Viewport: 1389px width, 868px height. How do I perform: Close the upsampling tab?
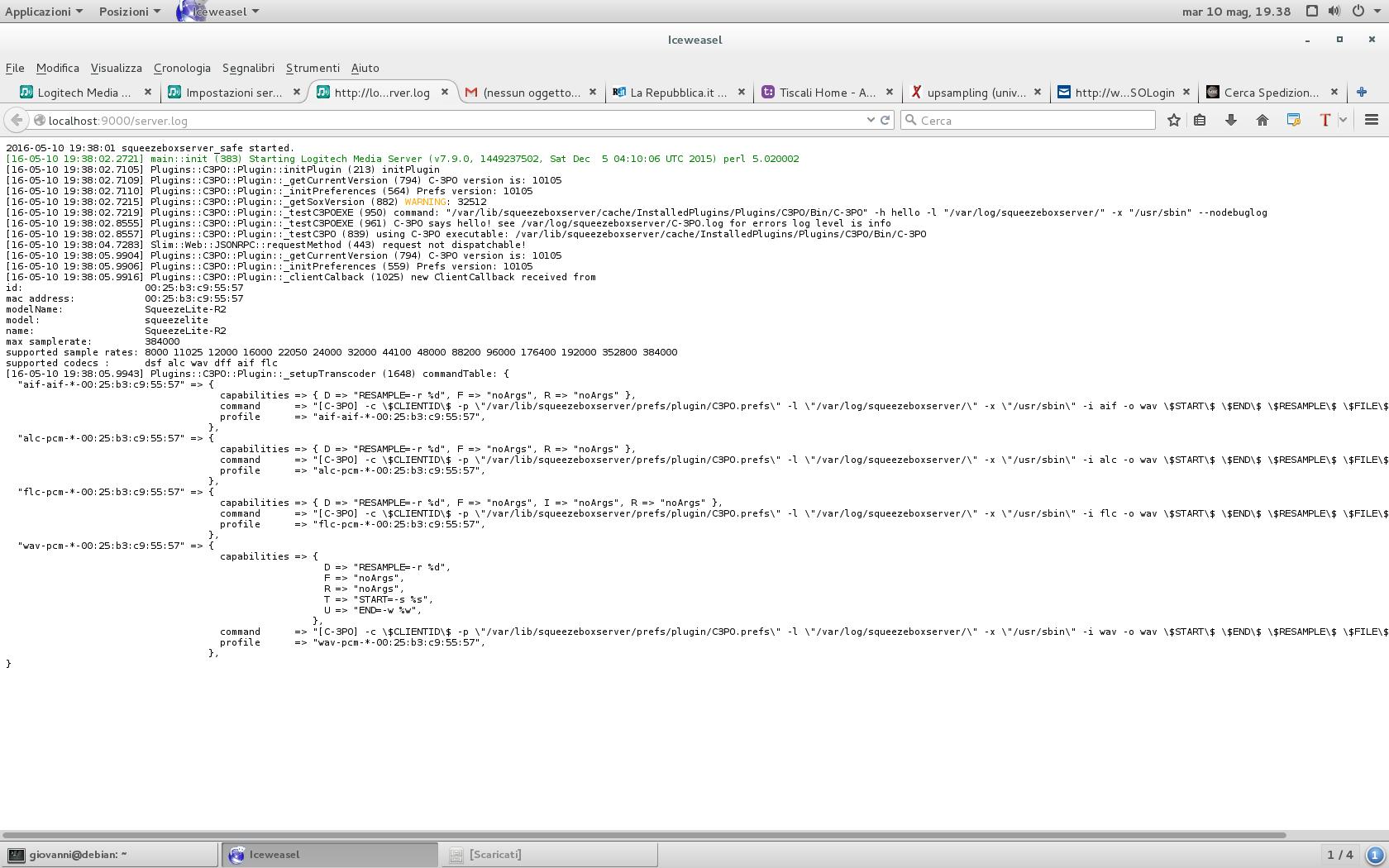[x=1038, y=92]
